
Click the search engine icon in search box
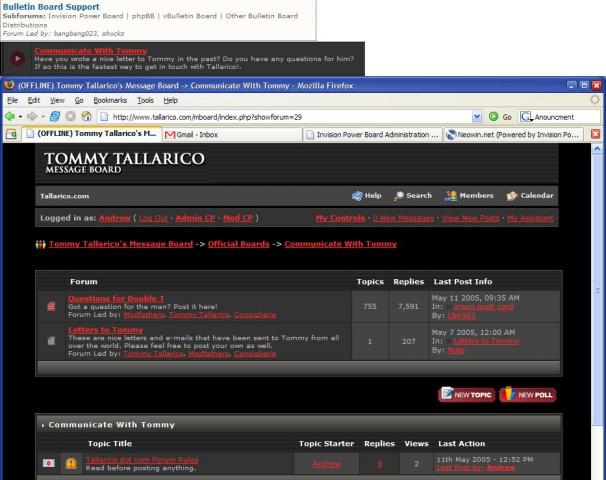coord(526,116)
